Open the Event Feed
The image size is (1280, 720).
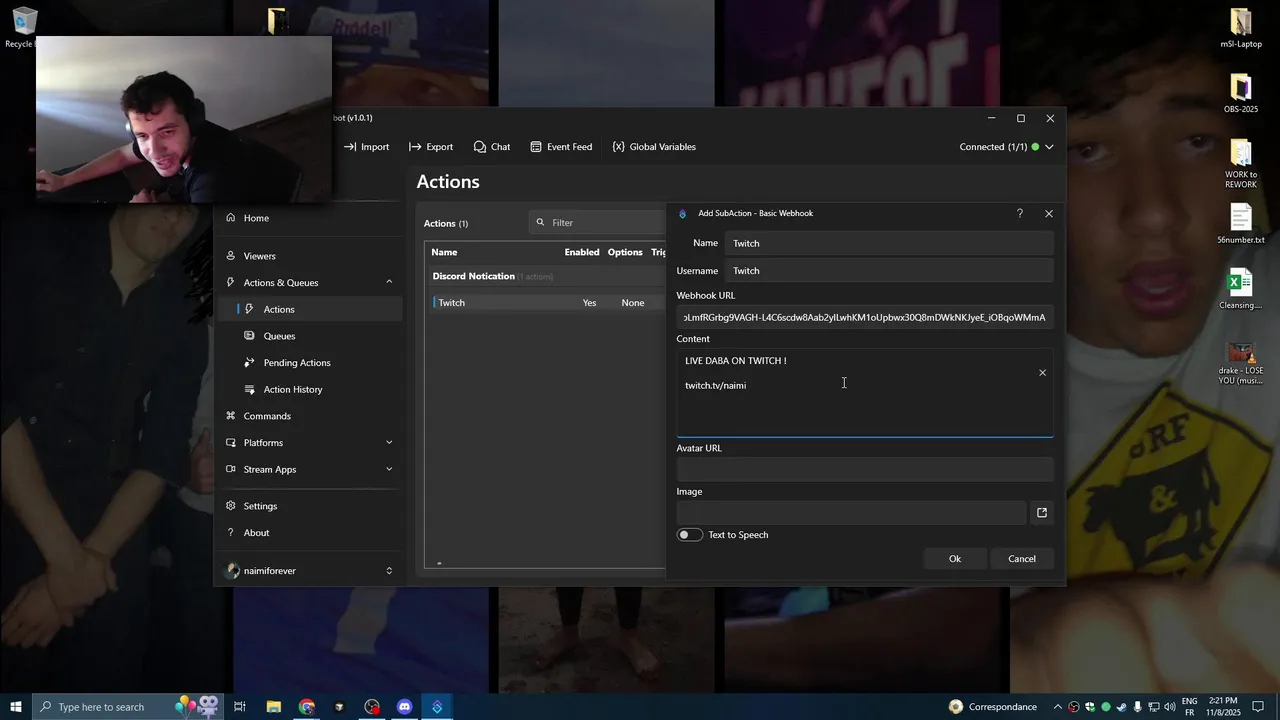pos(561,147)
